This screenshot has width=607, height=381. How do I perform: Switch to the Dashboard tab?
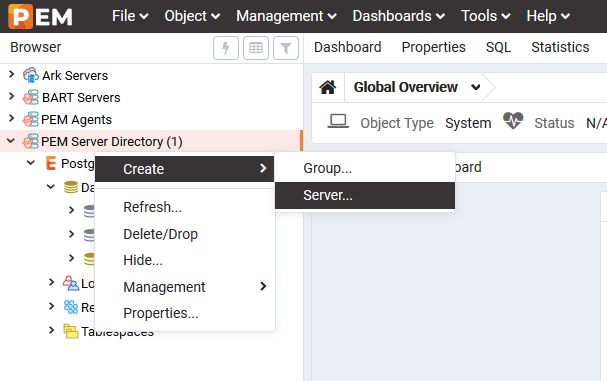pyautogui.click(x=348, y=47)
